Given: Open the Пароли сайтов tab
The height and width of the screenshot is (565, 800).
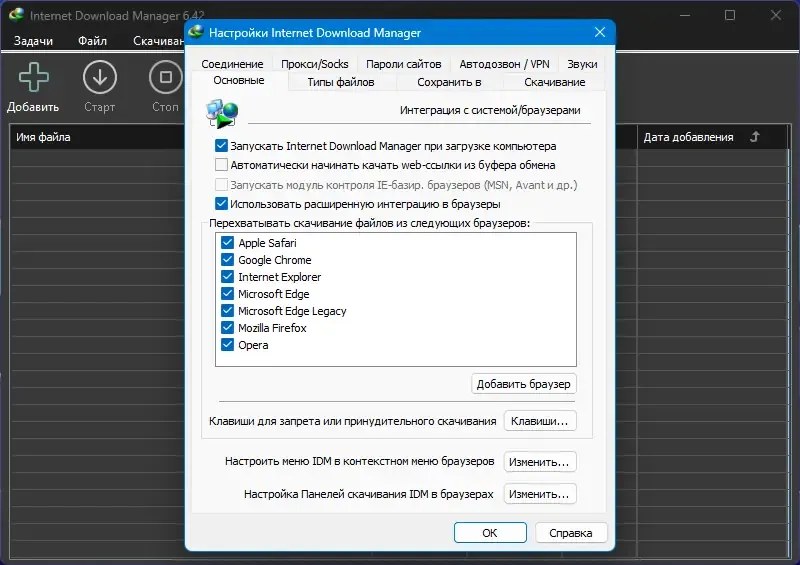Looking at the screenshot, I should click(404, 64).
